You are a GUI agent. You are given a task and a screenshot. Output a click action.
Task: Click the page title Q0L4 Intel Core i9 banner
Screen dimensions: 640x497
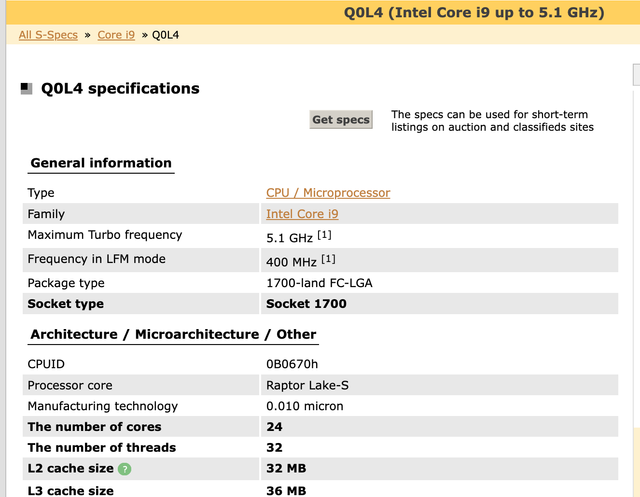(474, 13)
